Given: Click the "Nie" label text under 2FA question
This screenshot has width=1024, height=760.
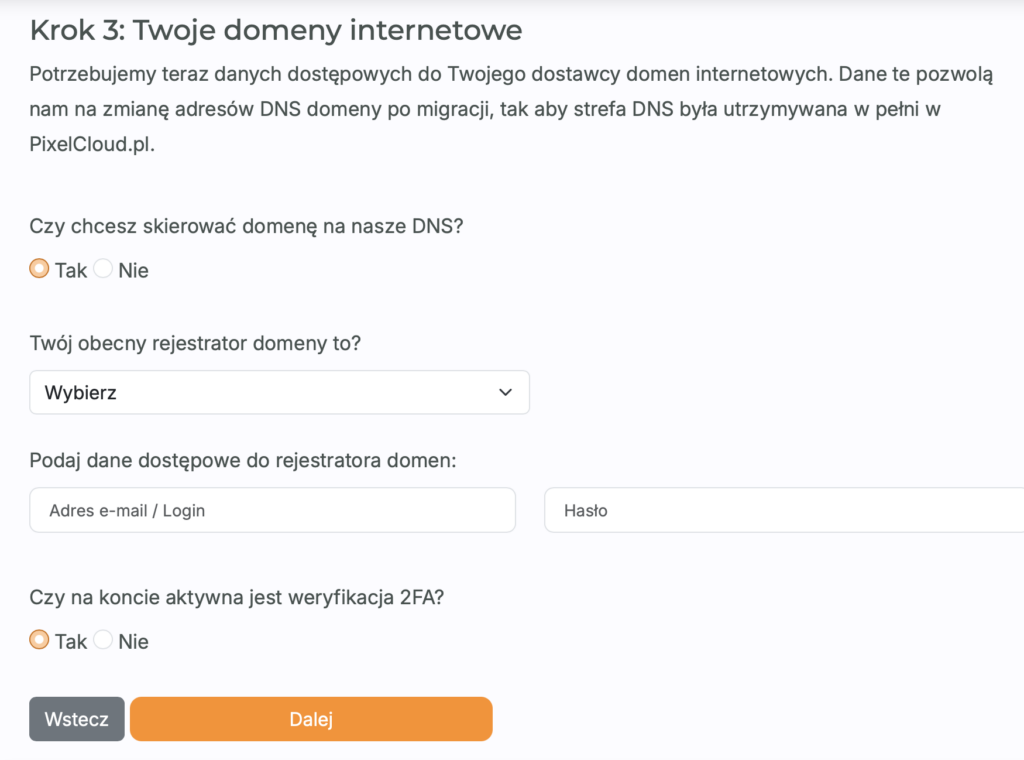Looking at the screenshot, I should tap(133, 641).
